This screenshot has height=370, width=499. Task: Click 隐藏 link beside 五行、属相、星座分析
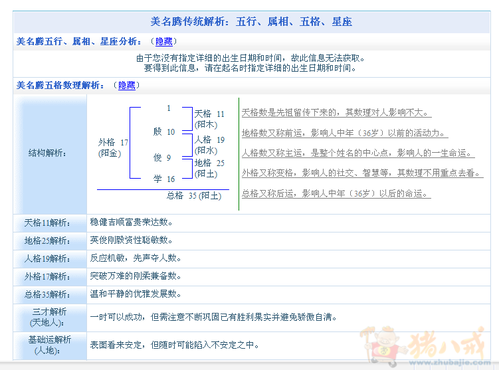[164, 42]
